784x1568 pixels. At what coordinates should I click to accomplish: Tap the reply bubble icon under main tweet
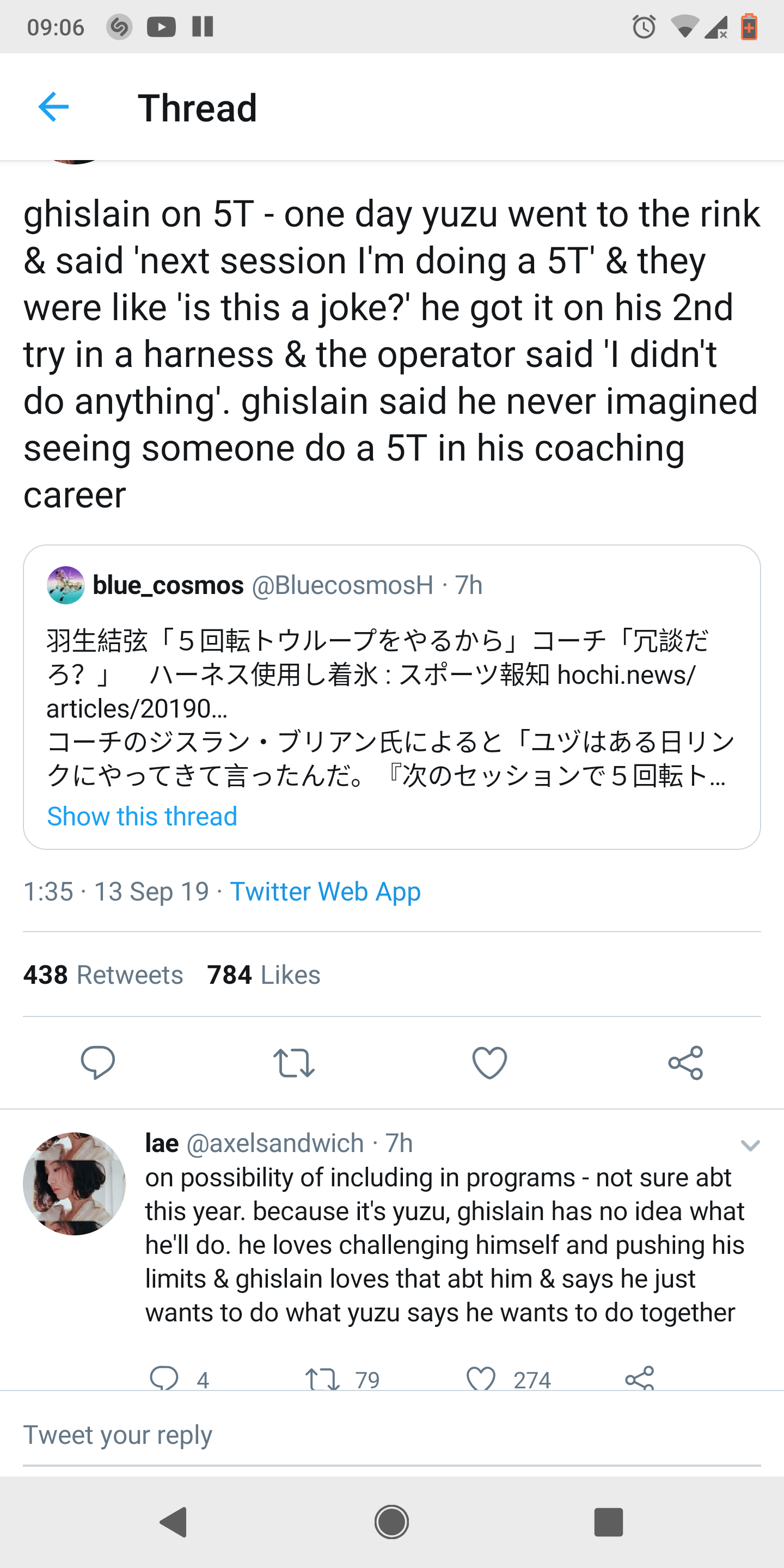(x=97, y=1063)
